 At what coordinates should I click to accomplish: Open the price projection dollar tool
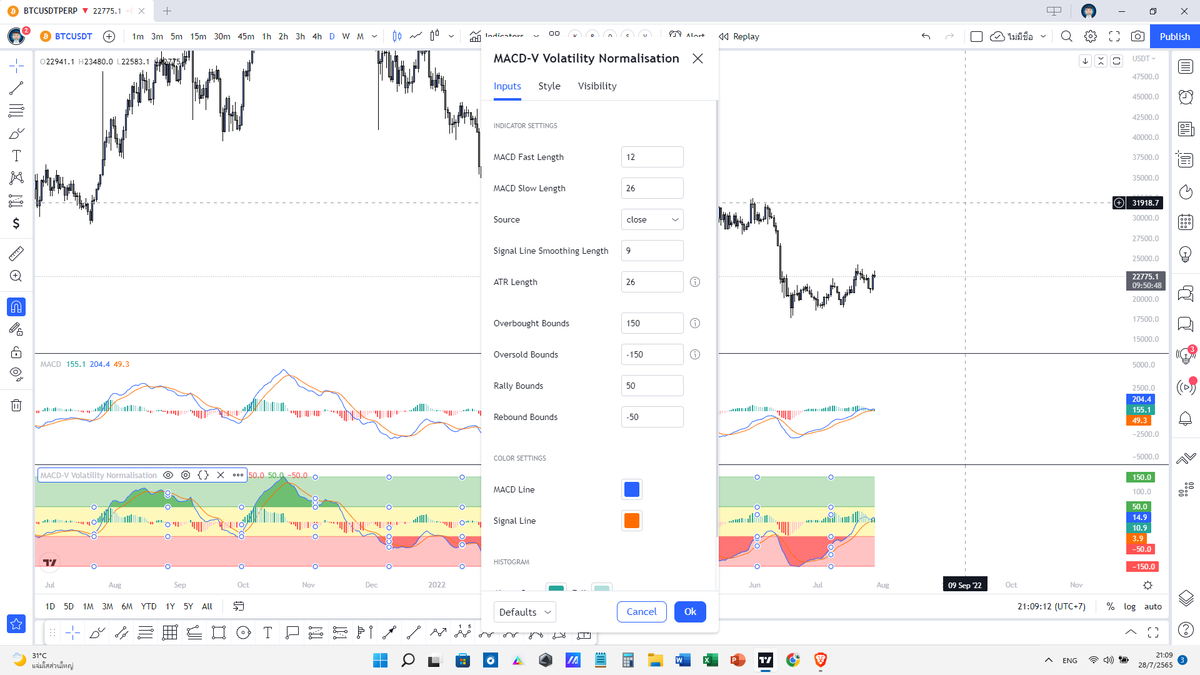(16, 224)
